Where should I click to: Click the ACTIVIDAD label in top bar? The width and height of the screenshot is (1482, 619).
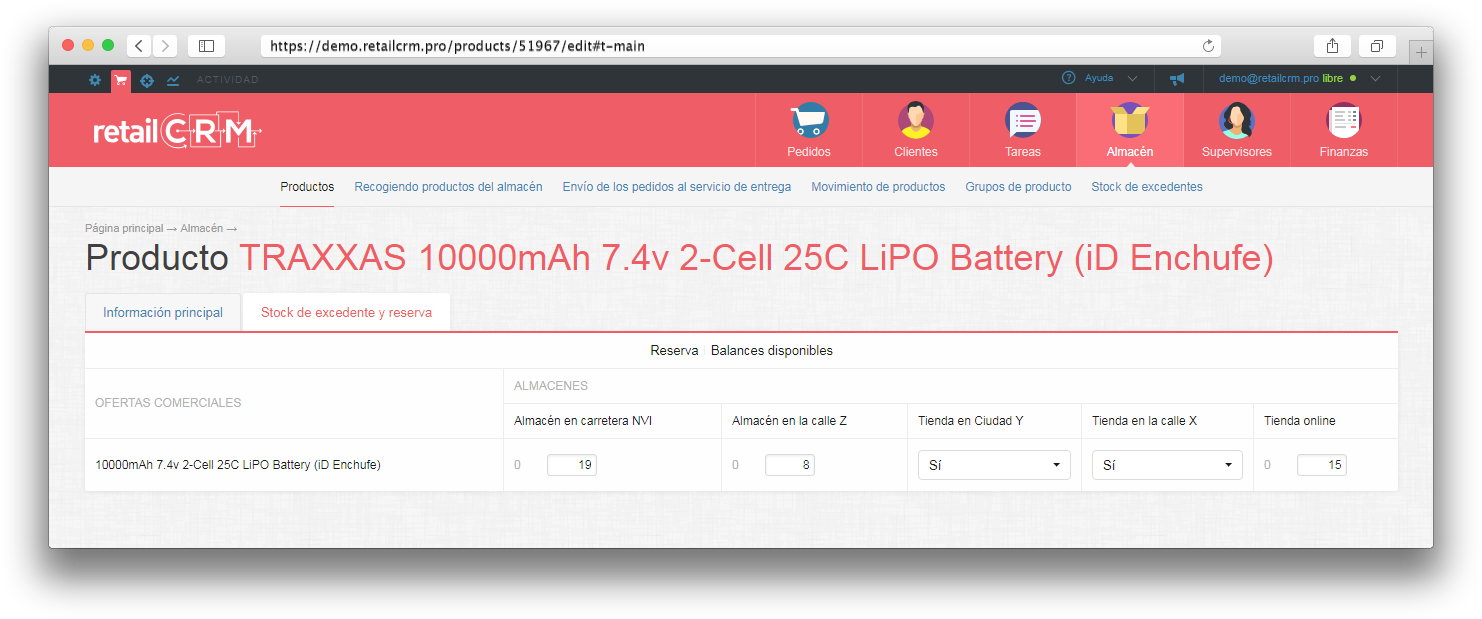(x=228, y=80)
